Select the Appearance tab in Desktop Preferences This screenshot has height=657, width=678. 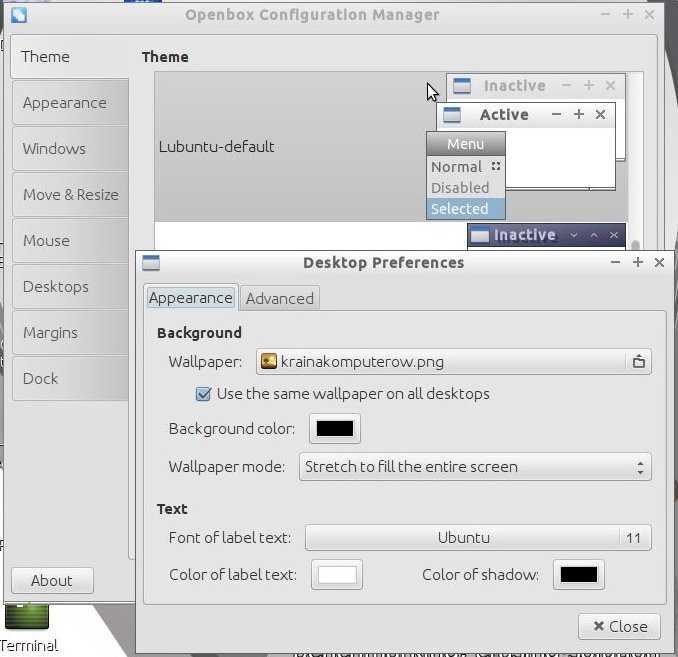[191, 298]
